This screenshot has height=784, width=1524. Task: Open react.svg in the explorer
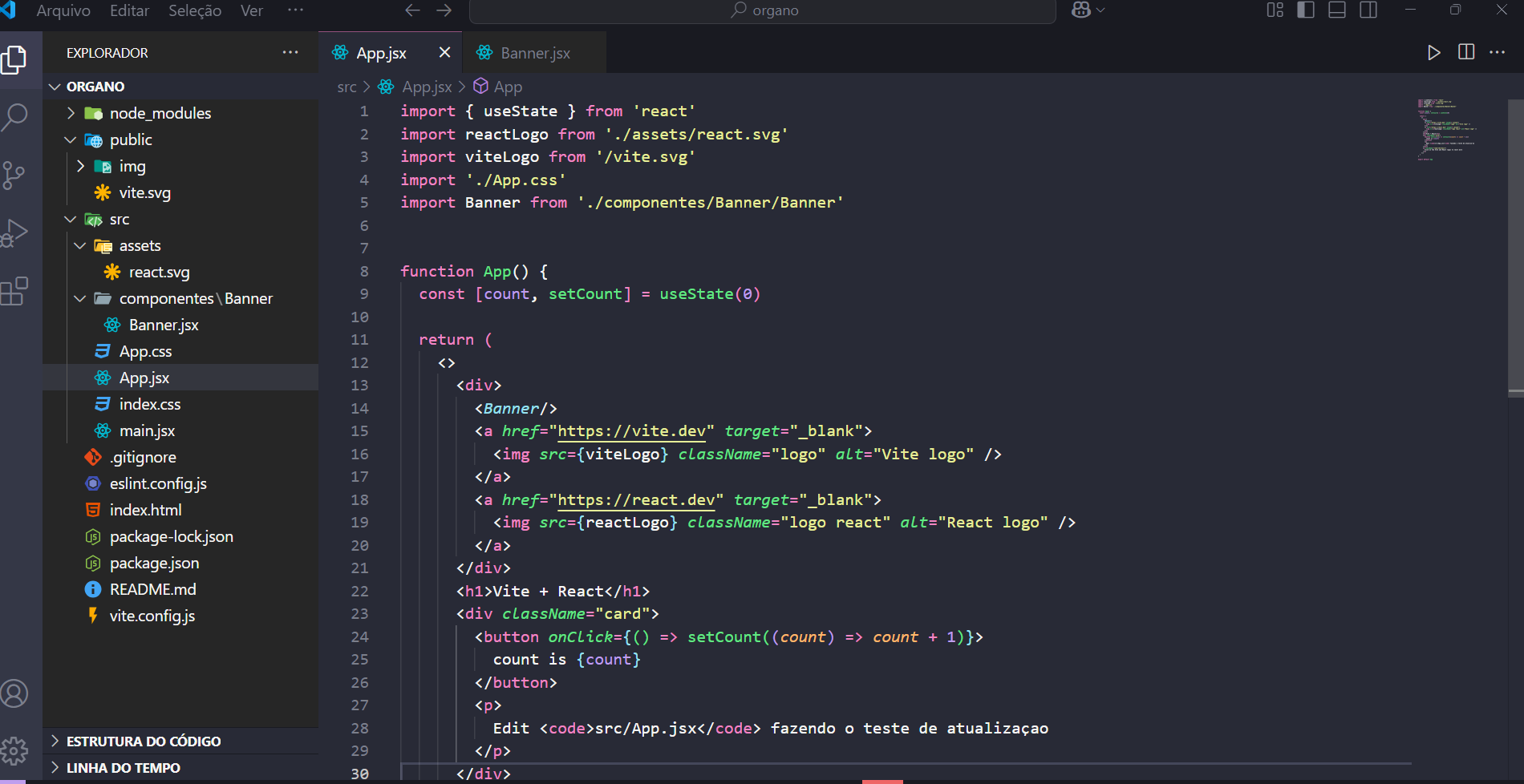tap(159, 272)
